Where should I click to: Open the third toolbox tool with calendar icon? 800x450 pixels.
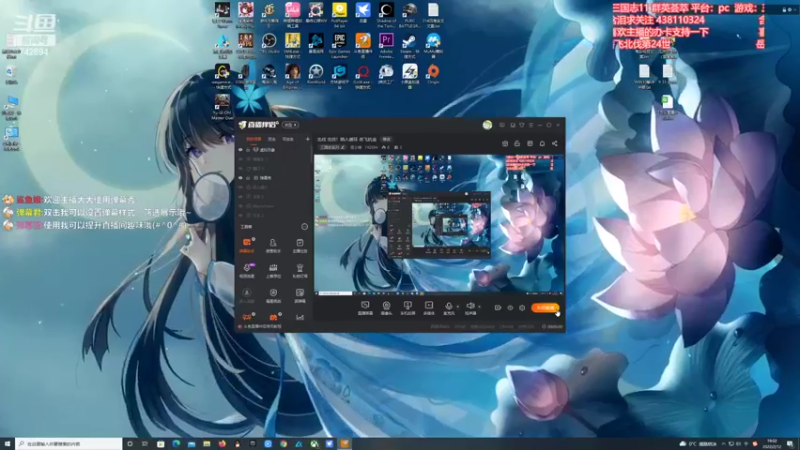point(300,245)
